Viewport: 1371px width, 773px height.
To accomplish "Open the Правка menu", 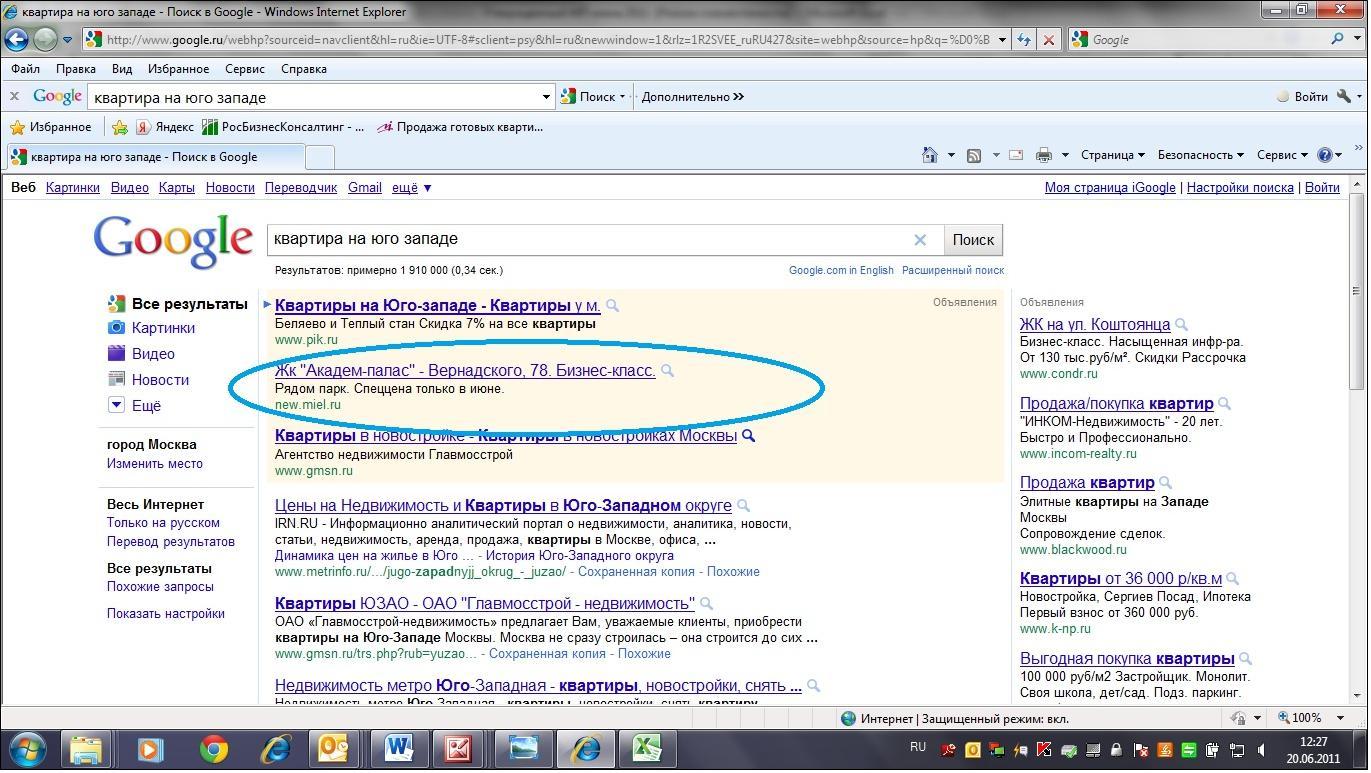I will tap(76, 69).
